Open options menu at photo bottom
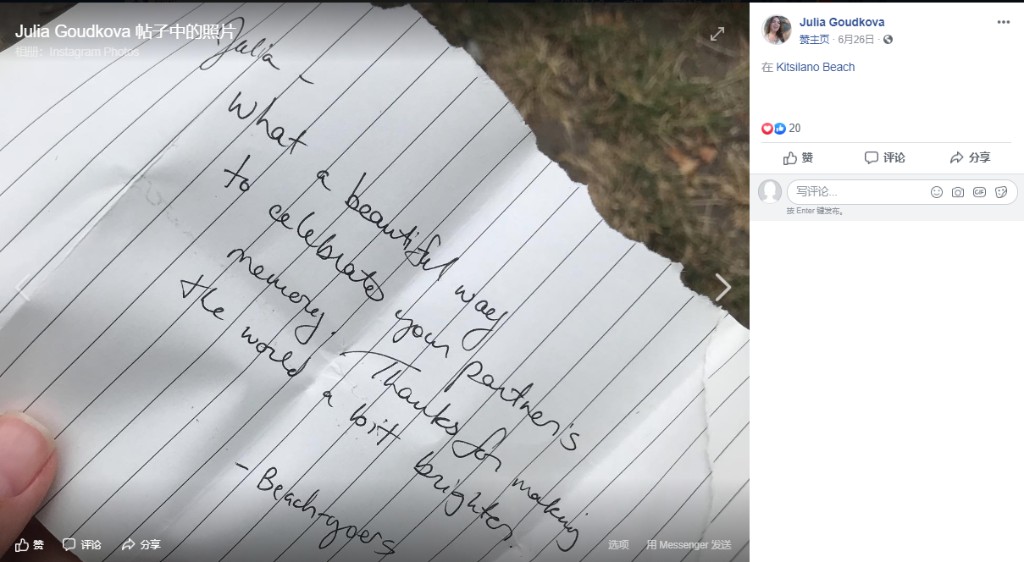Screen dimensions: 1024x562 pos(618,544)
